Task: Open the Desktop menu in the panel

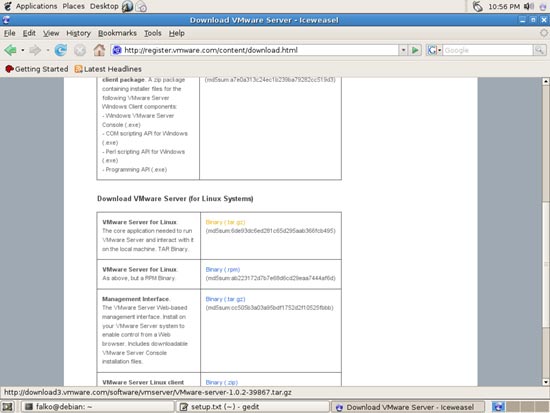Action: pos(104,6)
